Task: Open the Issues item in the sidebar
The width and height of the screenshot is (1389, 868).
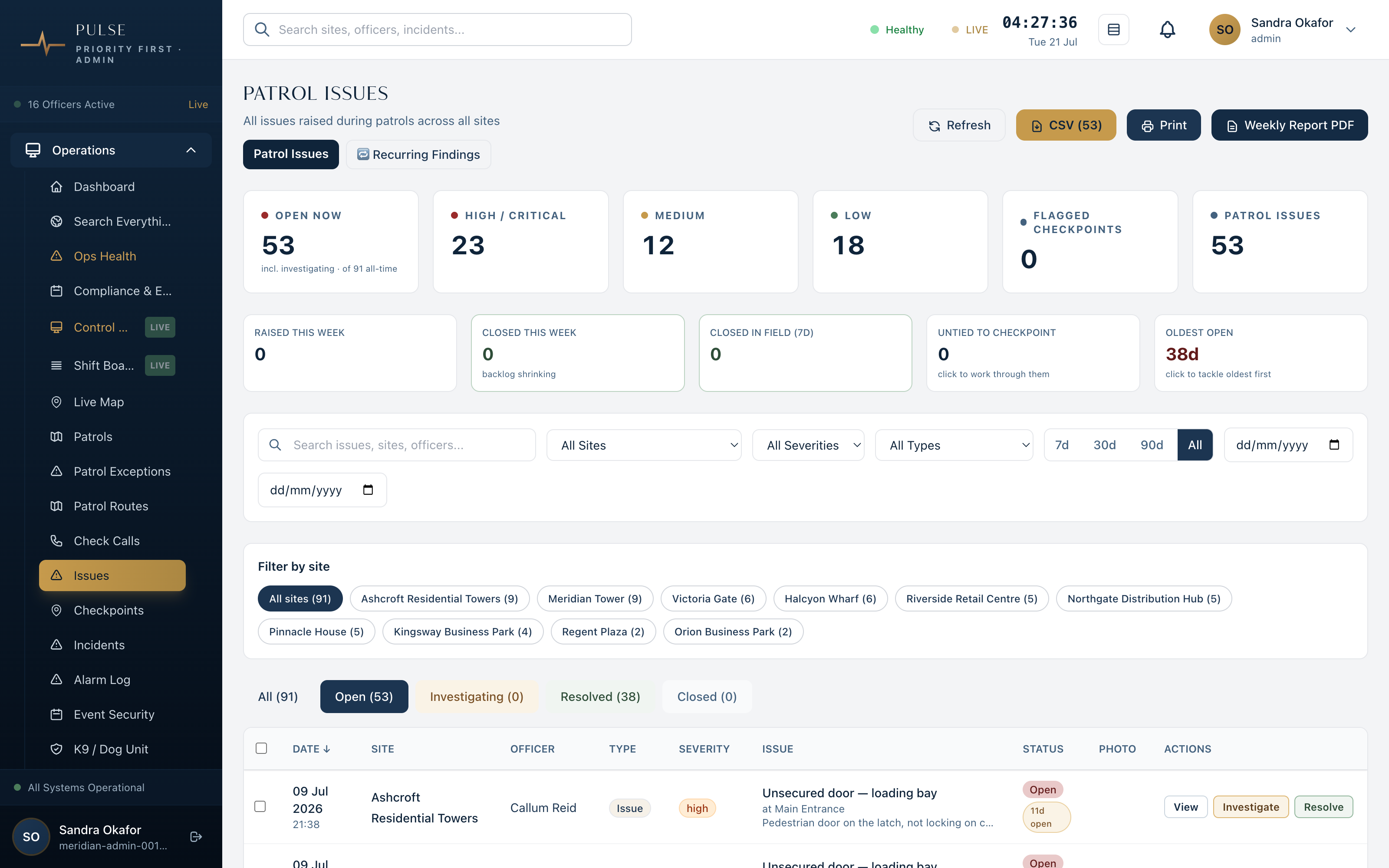Action: [112, 575]
